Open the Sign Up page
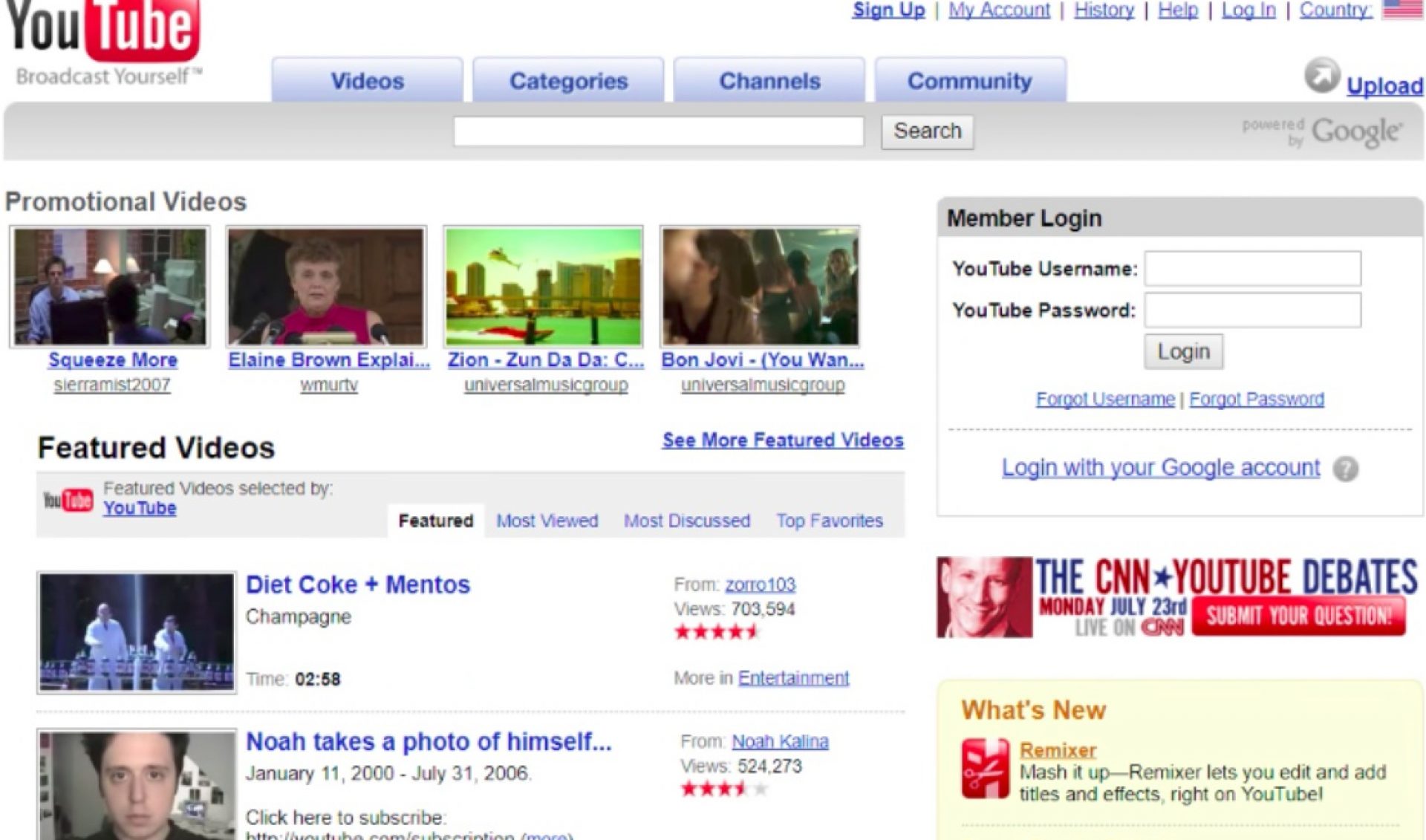This screenshot has height=840, width=1426. pyautogui.click(x=888, y=10)
